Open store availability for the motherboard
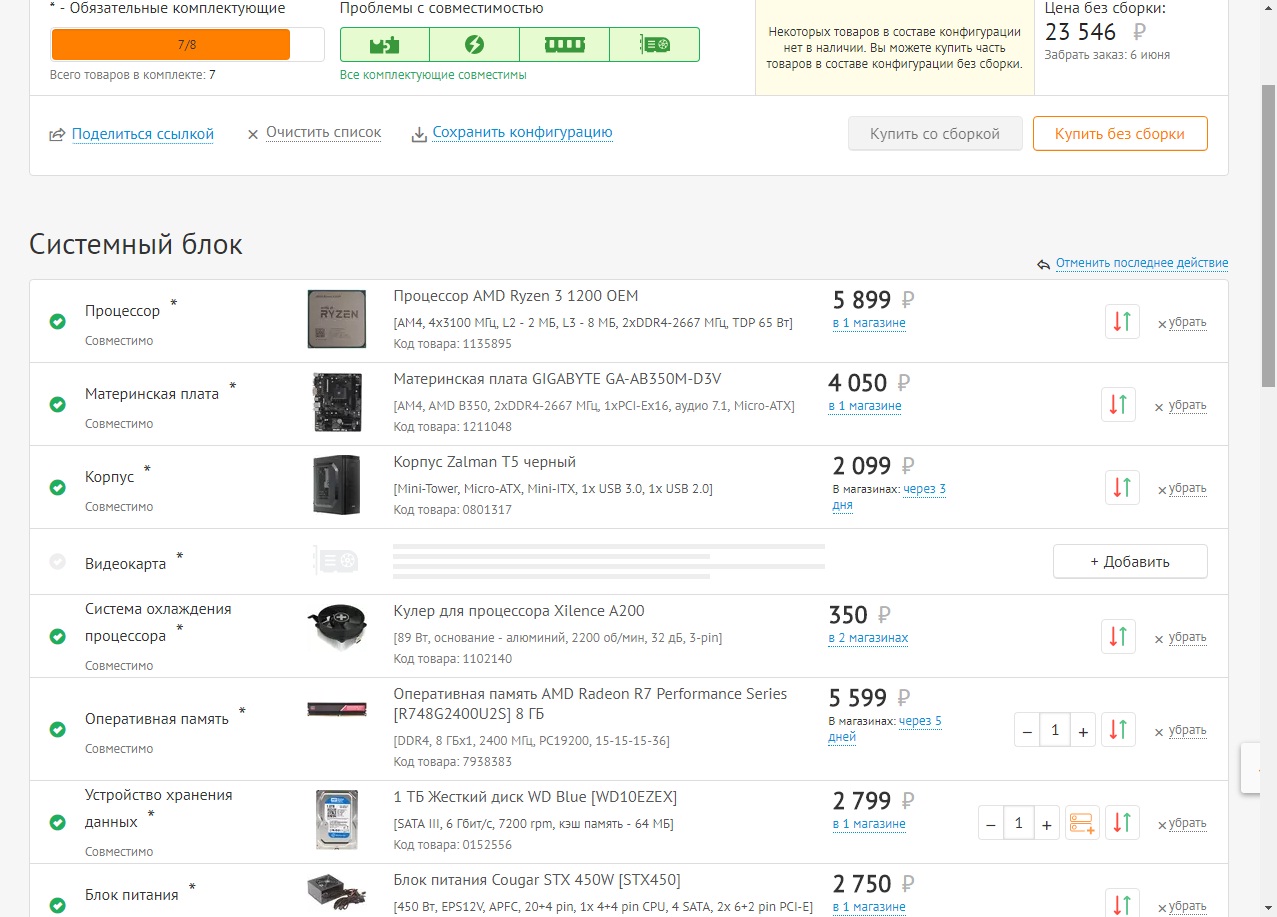Image resolution: width=1277 pixels, height=917 pixels. 865,406
